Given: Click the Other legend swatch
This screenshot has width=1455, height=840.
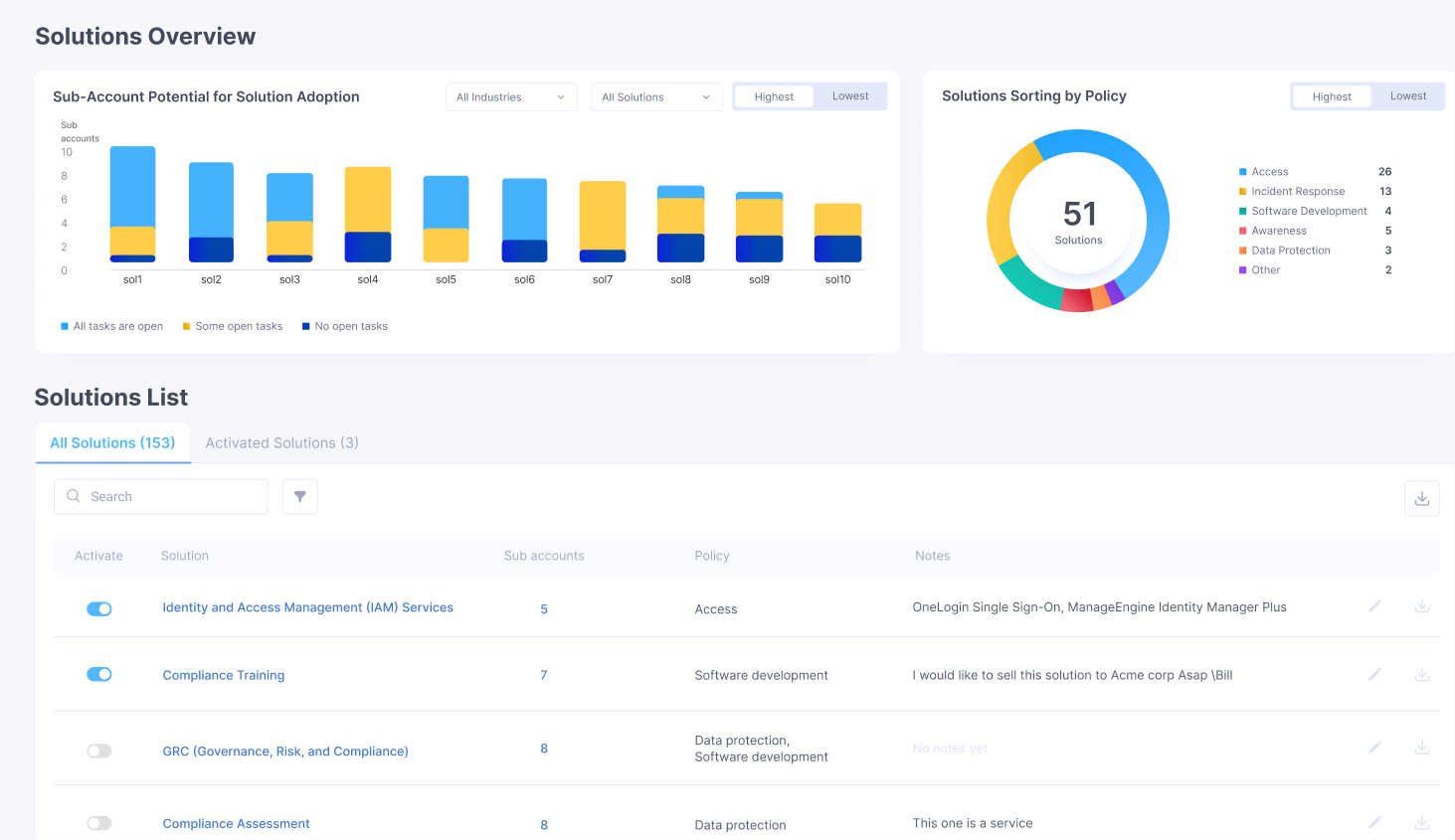Looking at the screenshot, I should (1243, 270).
